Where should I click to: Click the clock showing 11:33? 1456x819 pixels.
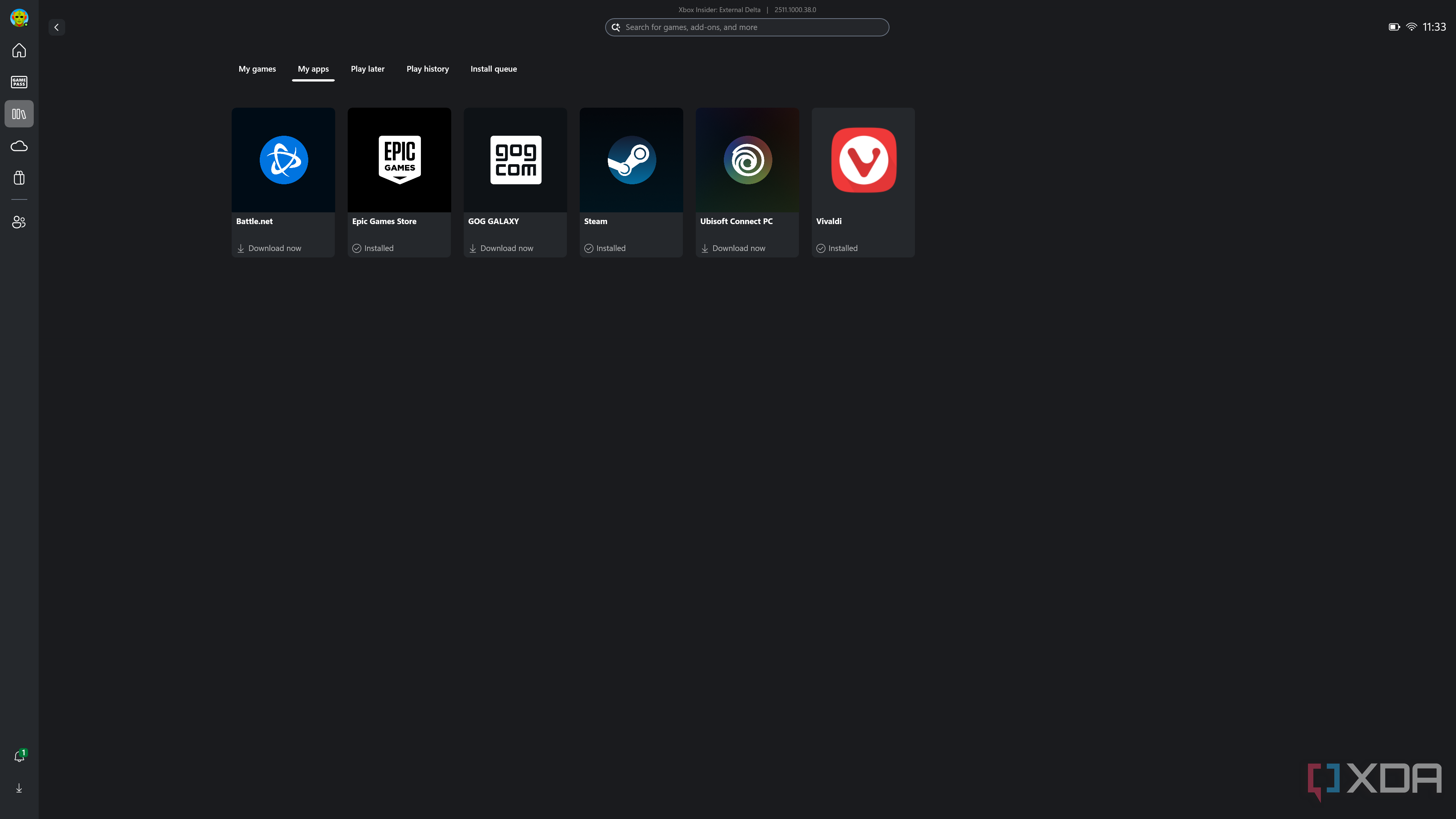tap(1434, 27)
